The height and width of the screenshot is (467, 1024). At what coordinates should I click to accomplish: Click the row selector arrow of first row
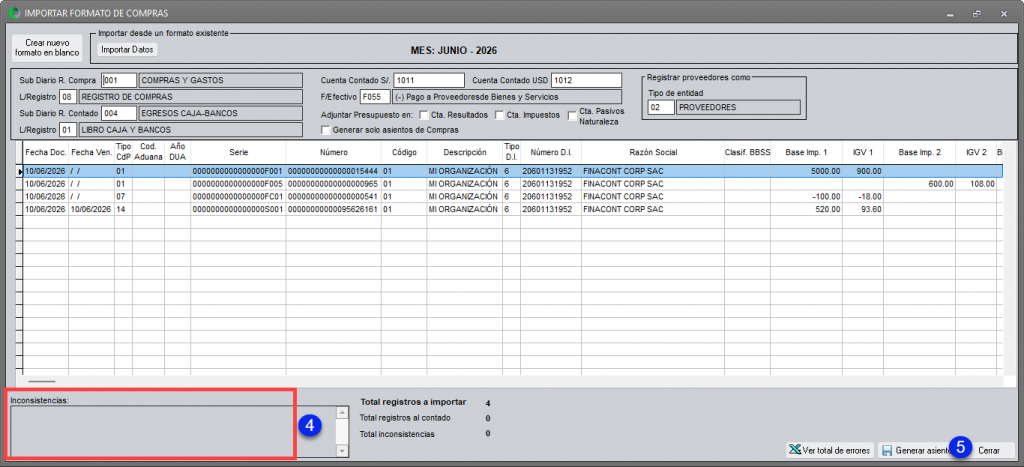tap(19, 171)
